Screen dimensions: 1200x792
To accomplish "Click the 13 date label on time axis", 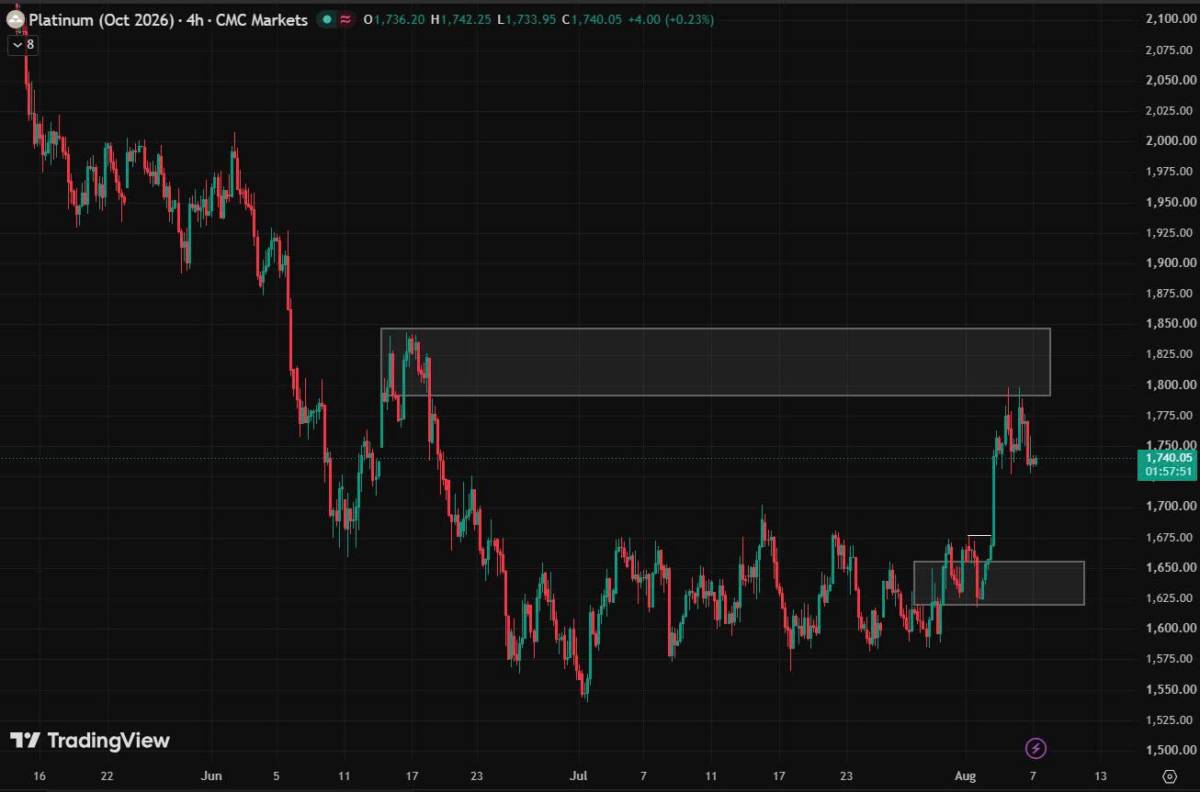I will pyautogui.click(x=1100, y=775).
